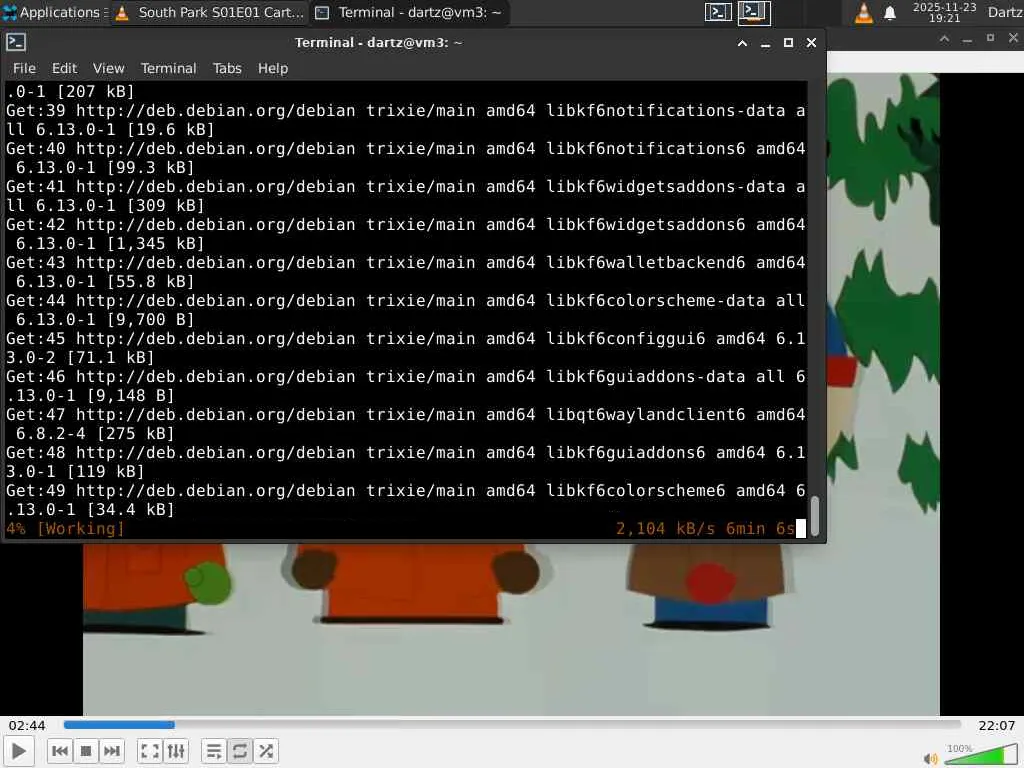This screenshot has height=768, width=1024.
Task: Select the second workspace switcher terminal icon
Action: click(754, 12)
